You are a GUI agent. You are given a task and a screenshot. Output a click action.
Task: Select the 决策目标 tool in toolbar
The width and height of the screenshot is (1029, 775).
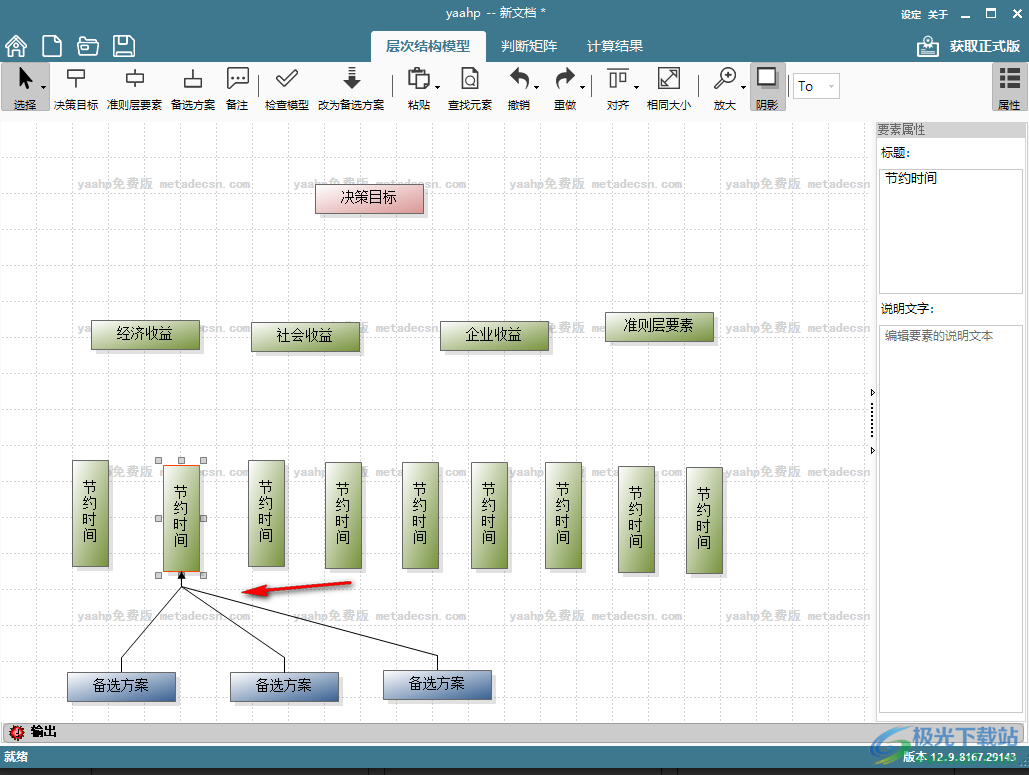tap(76, 87)
